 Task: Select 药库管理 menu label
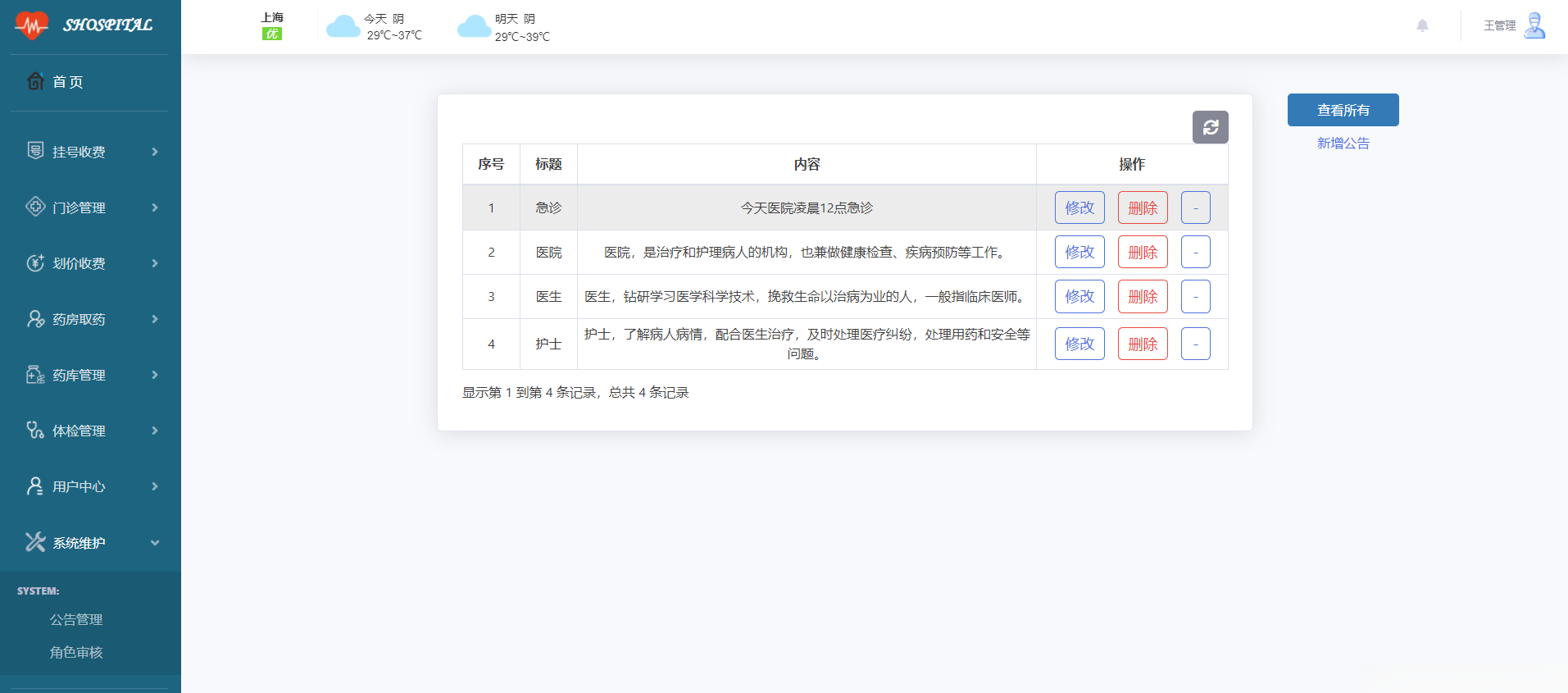point(79,375)
